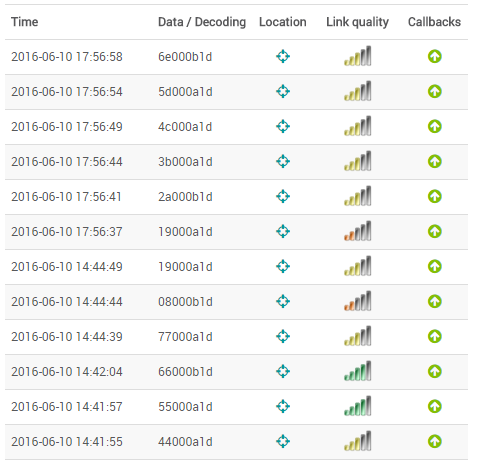Click the Callbacks column header

coord(434,22)
